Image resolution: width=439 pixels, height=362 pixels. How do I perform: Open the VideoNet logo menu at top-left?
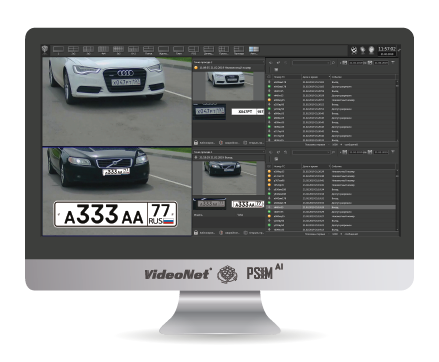[45, 49]
